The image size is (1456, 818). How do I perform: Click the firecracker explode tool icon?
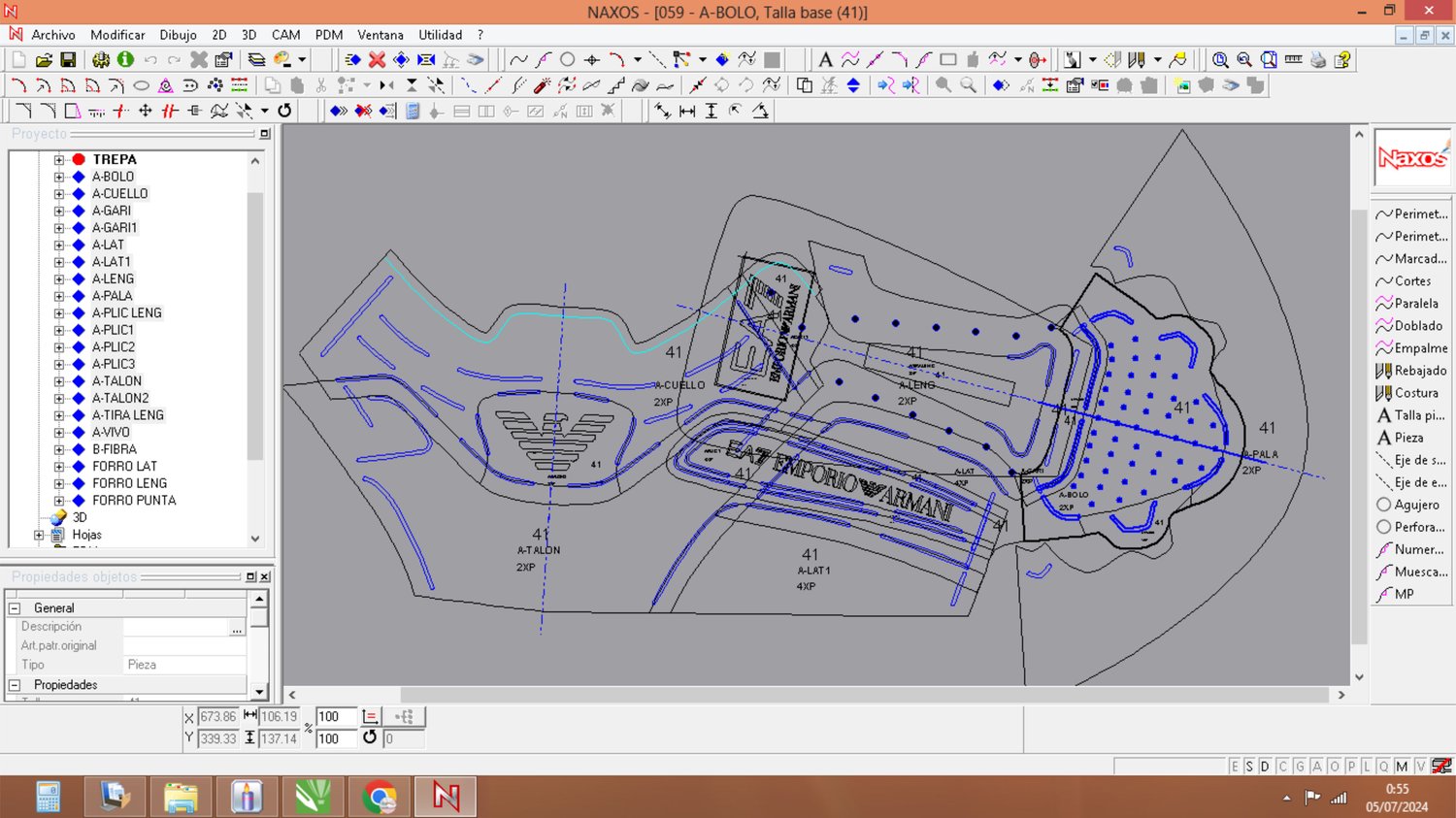(x=542, y=85)
